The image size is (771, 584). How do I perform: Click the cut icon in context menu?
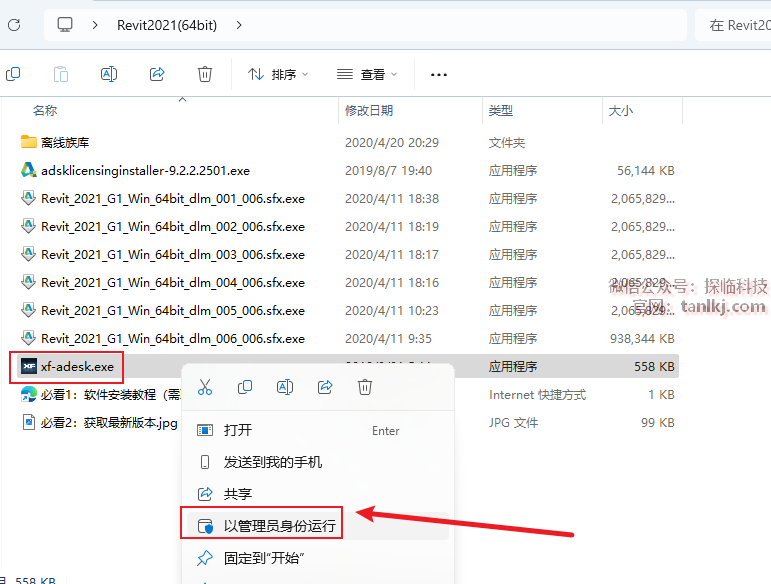[x=205, y=387]
